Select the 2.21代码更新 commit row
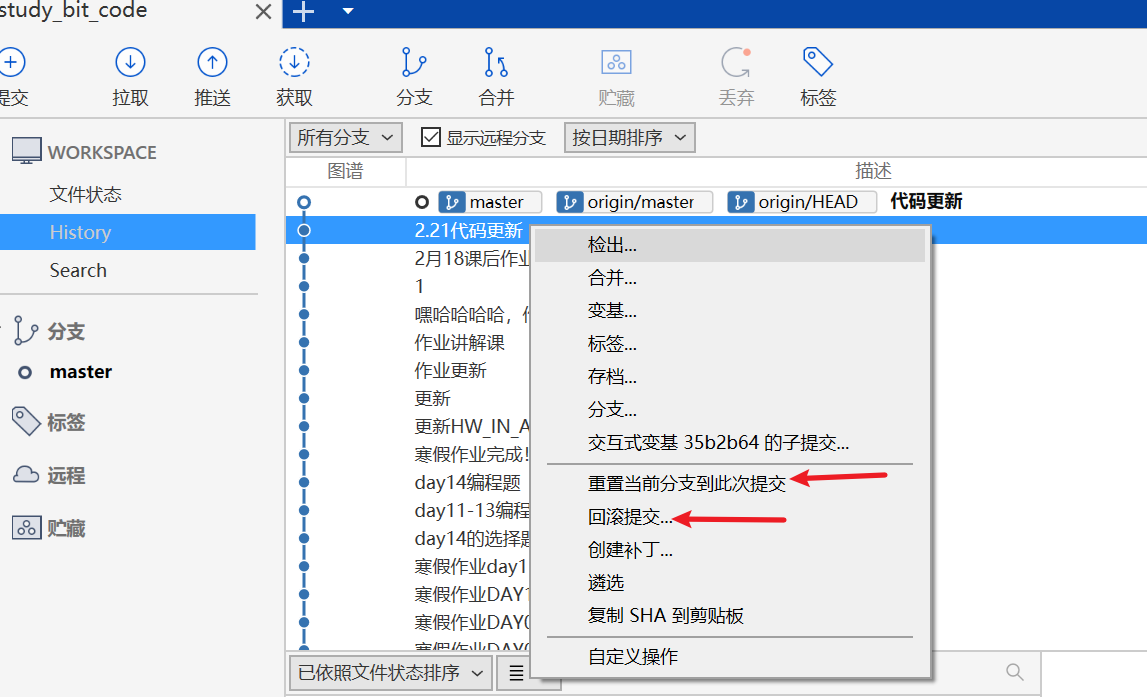The height and width of the screenshot is (697, 1147). [468, 230]
